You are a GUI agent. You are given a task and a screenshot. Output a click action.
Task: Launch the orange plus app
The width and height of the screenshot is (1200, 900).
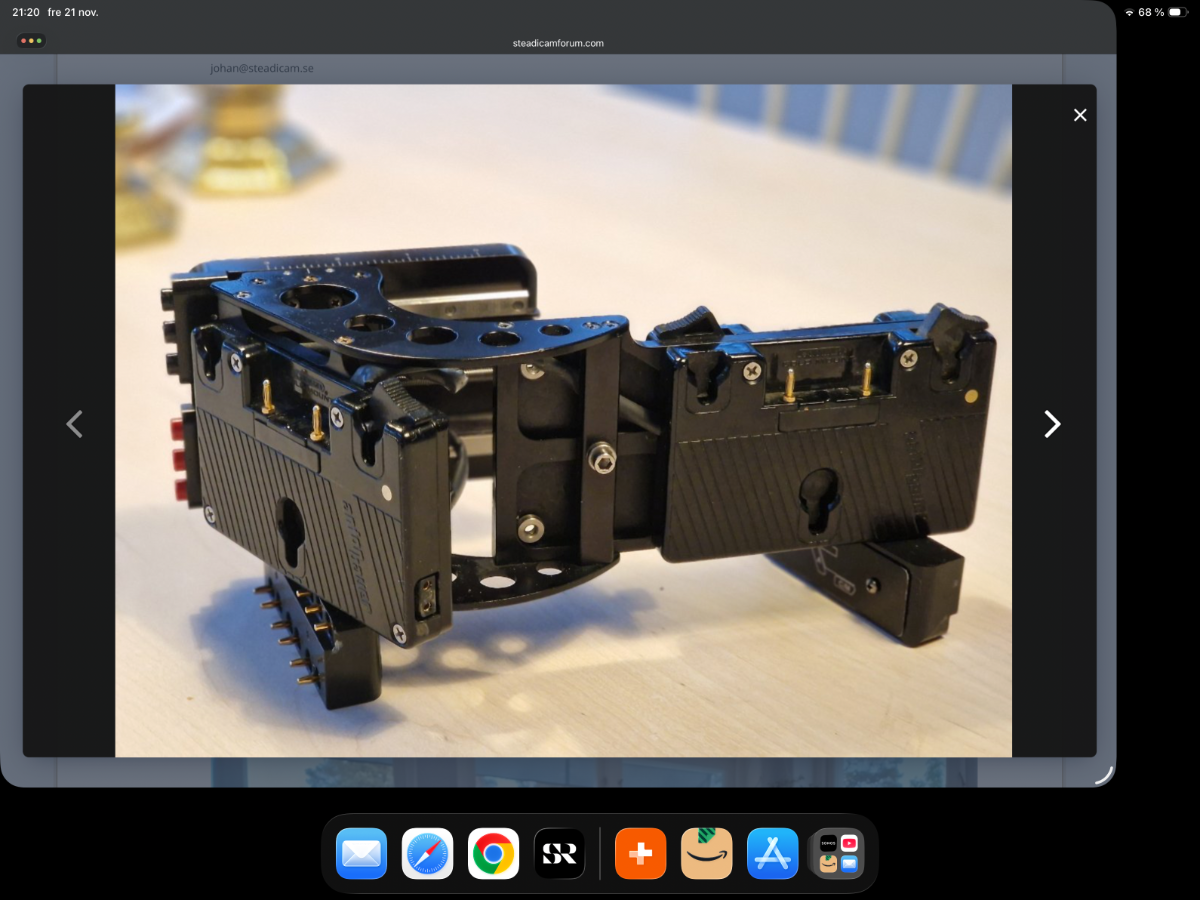coord(640,853)
